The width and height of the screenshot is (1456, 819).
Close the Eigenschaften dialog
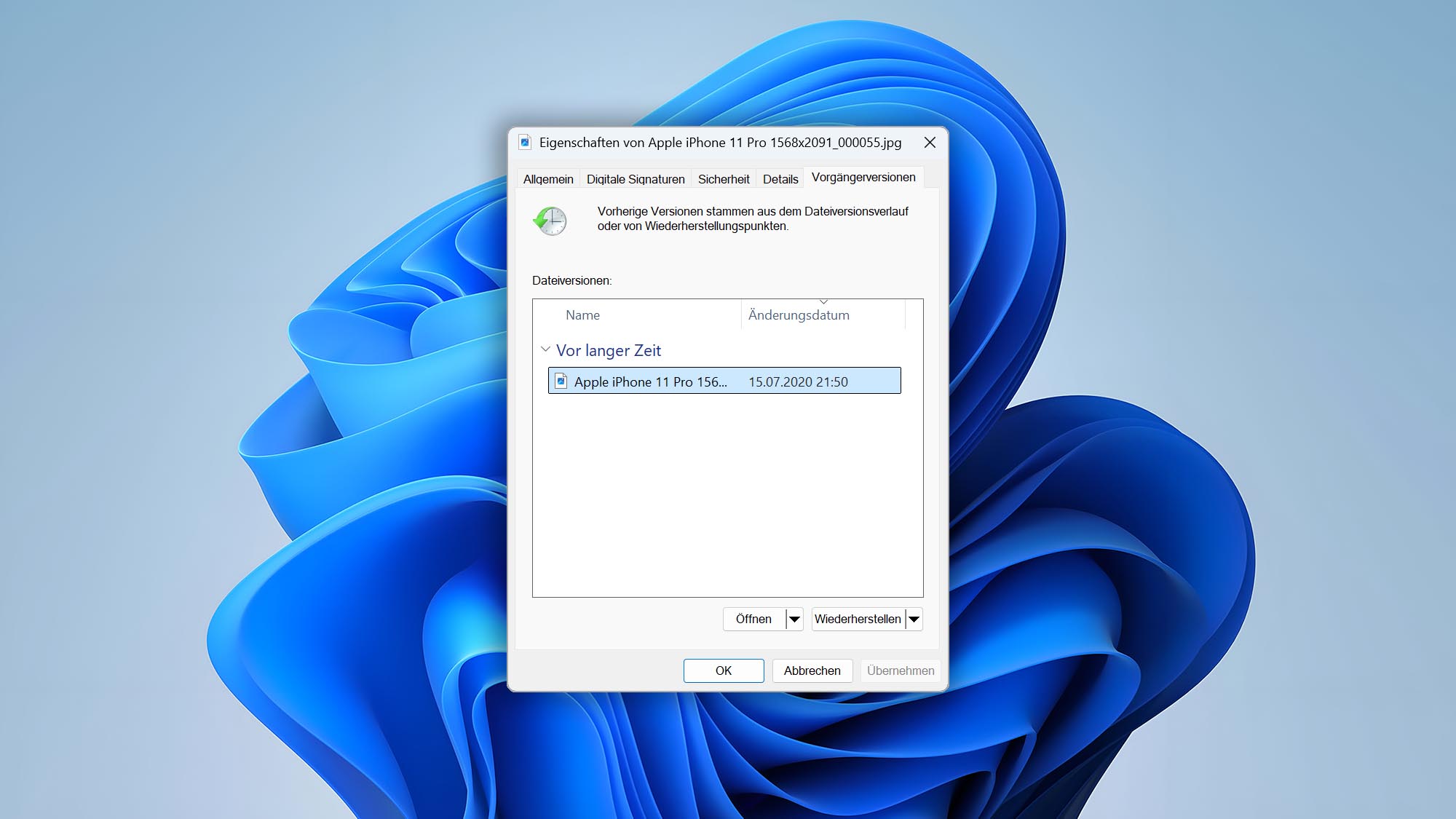point(930,143)
